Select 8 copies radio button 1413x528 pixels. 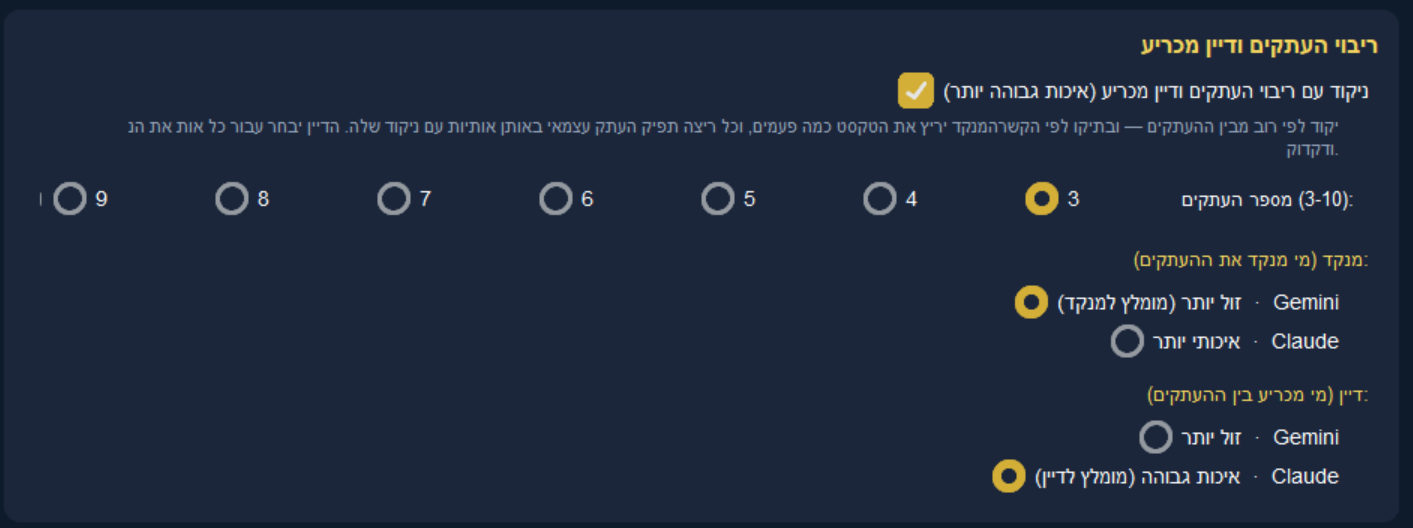(232, 199)
